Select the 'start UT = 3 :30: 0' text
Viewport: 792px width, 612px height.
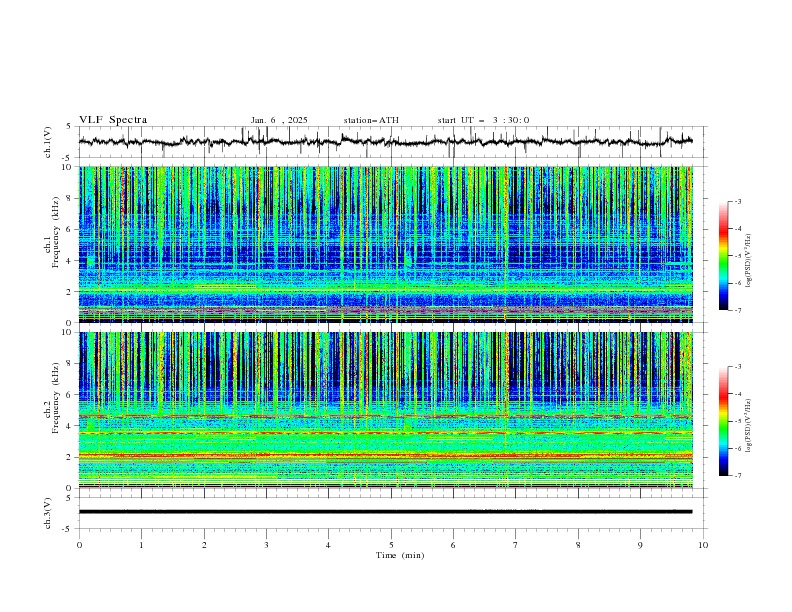pos(483,120)
